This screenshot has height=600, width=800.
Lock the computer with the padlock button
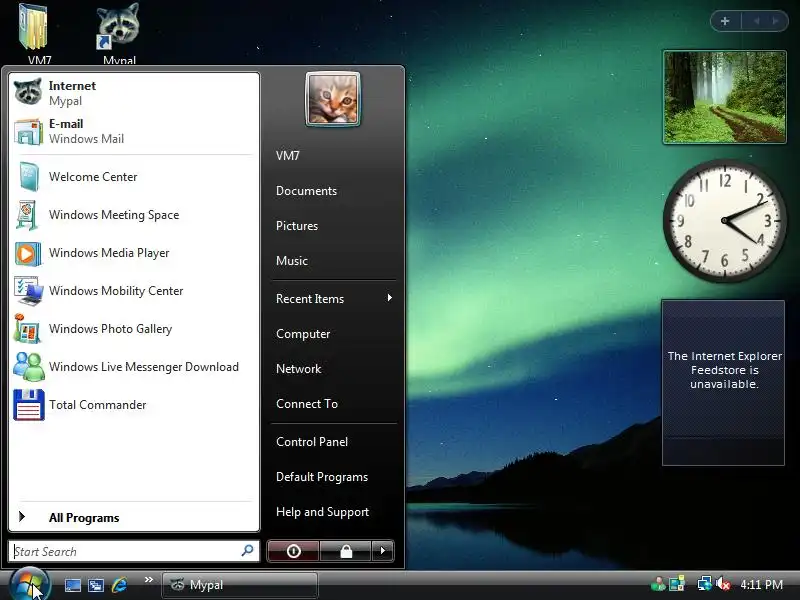click(x=346, y=551)
